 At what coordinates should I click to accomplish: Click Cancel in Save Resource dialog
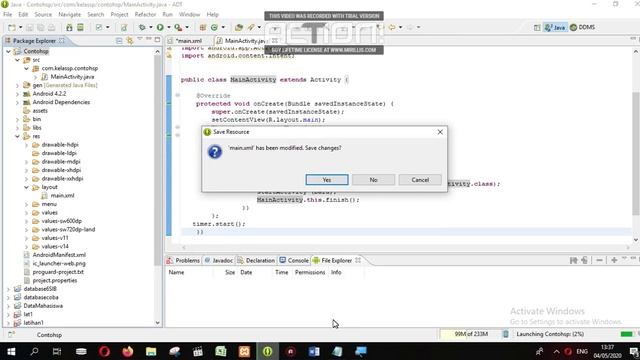[x=420, y=180]
